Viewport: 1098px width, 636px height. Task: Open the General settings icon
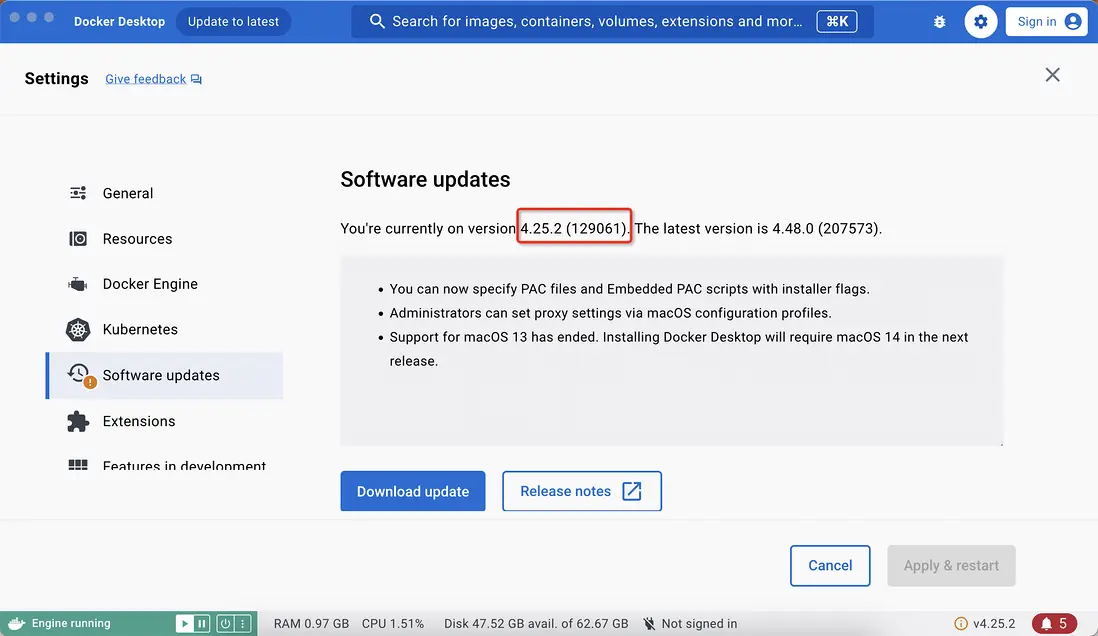pos(78,193)
